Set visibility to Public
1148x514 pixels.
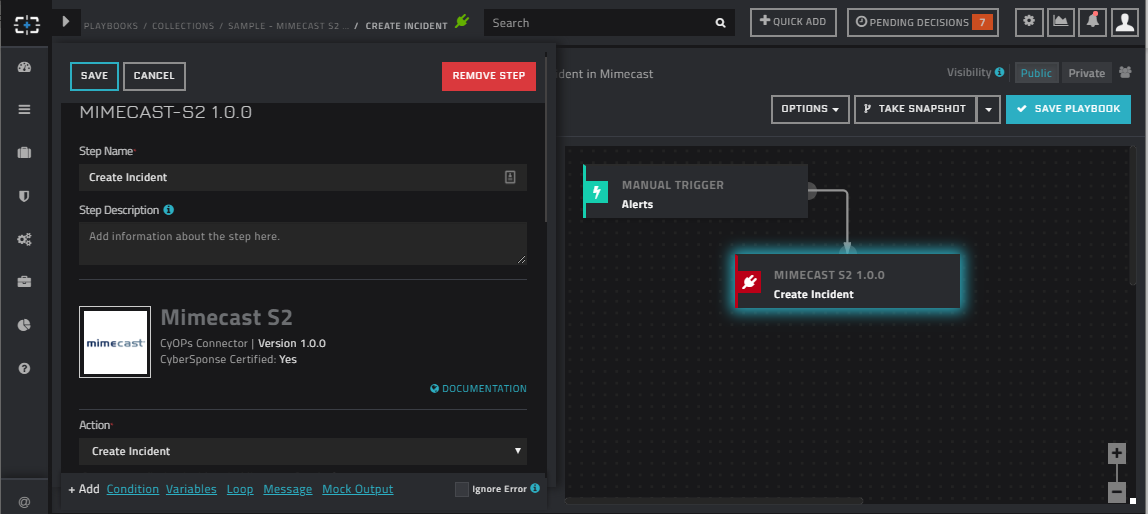tap(1036, 73)
